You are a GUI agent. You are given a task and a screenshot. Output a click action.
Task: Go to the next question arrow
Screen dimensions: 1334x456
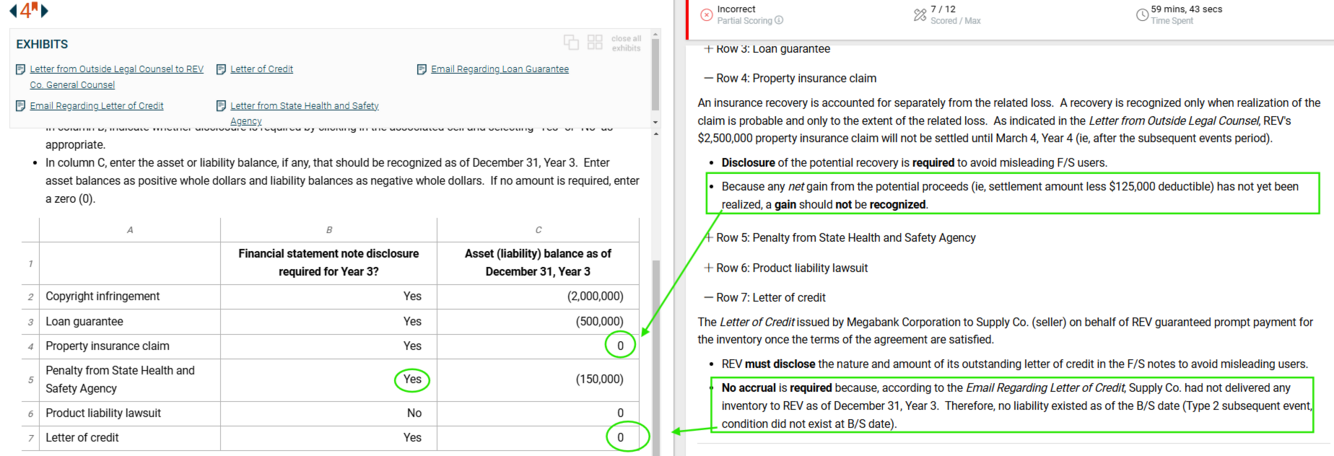point(45,11)
